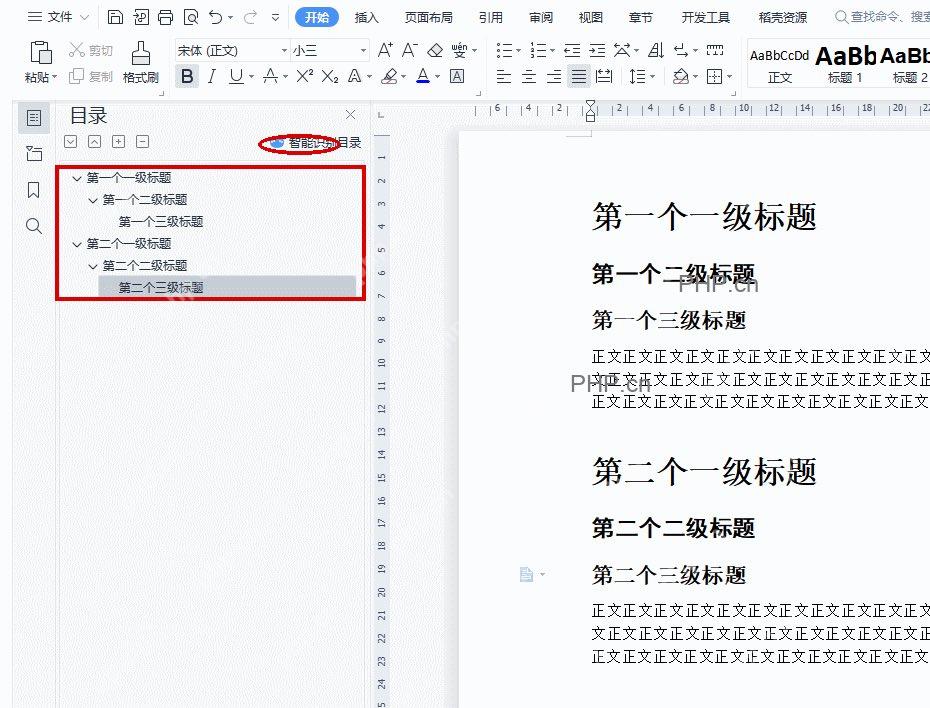Open the font size 小三 dropdown
Viewport: 930px width, 708px height.
pyautogui.click(x=363, y=50)
